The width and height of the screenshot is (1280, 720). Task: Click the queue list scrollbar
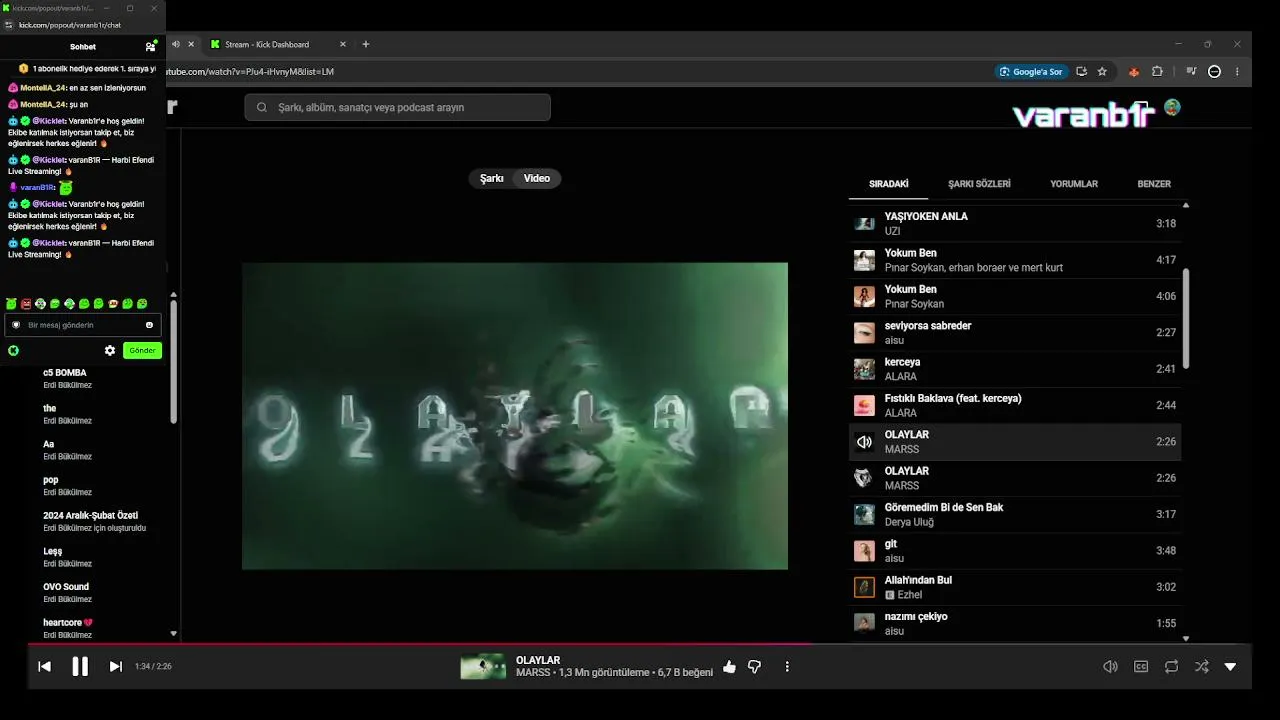pos(1186,318)
